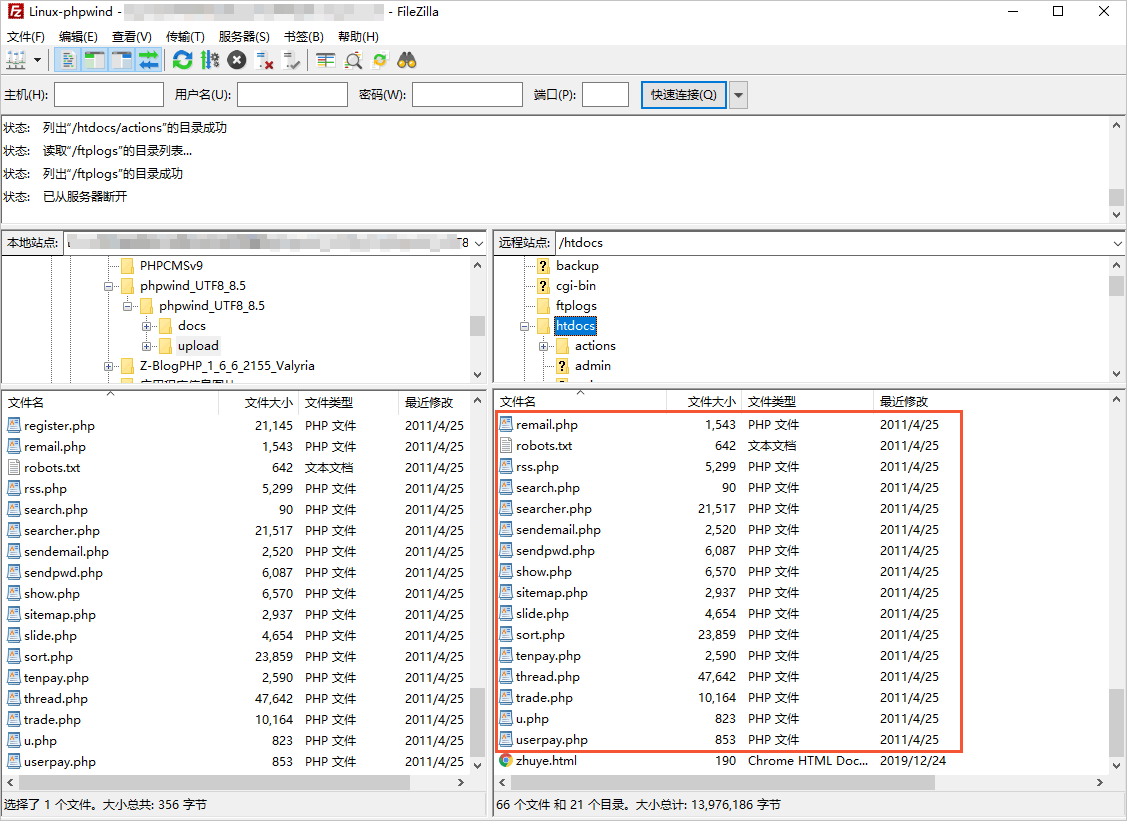Click the 主机(H) host input field
This screenshot has width=1127, height=821.
click(x=109, y=95)
